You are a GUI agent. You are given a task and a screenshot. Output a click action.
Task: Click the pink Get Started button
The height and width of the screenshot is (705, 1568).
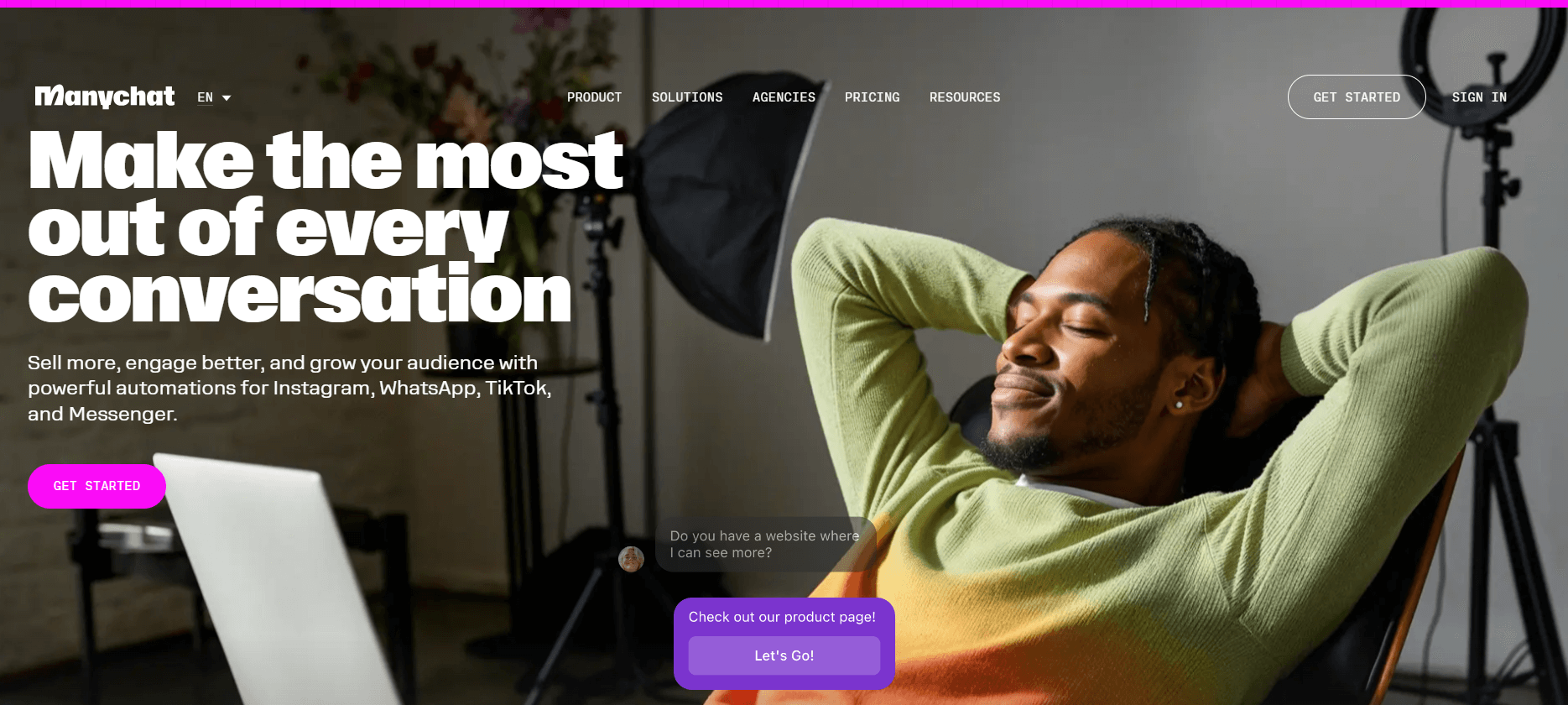[x=96, y=486]
